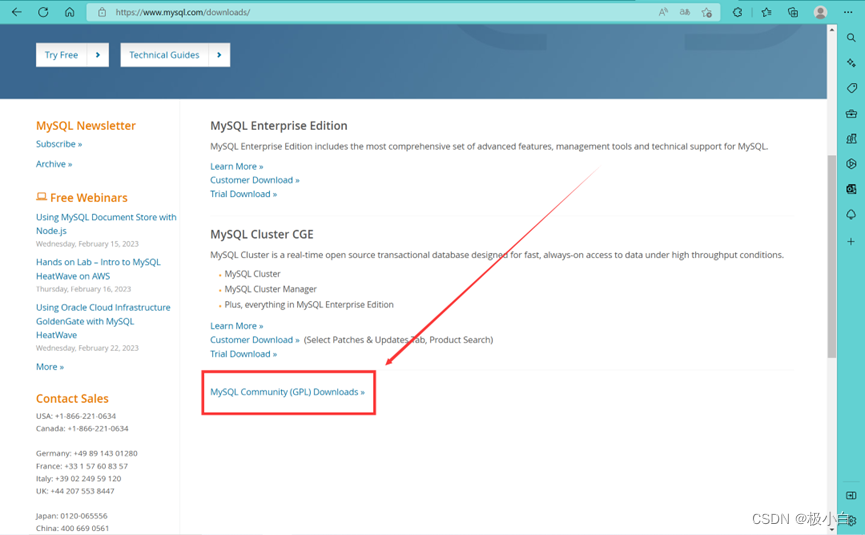Viewport: 865px width, 535px height.
Task: Open the collections icon in toolbar
Action: 793,12
